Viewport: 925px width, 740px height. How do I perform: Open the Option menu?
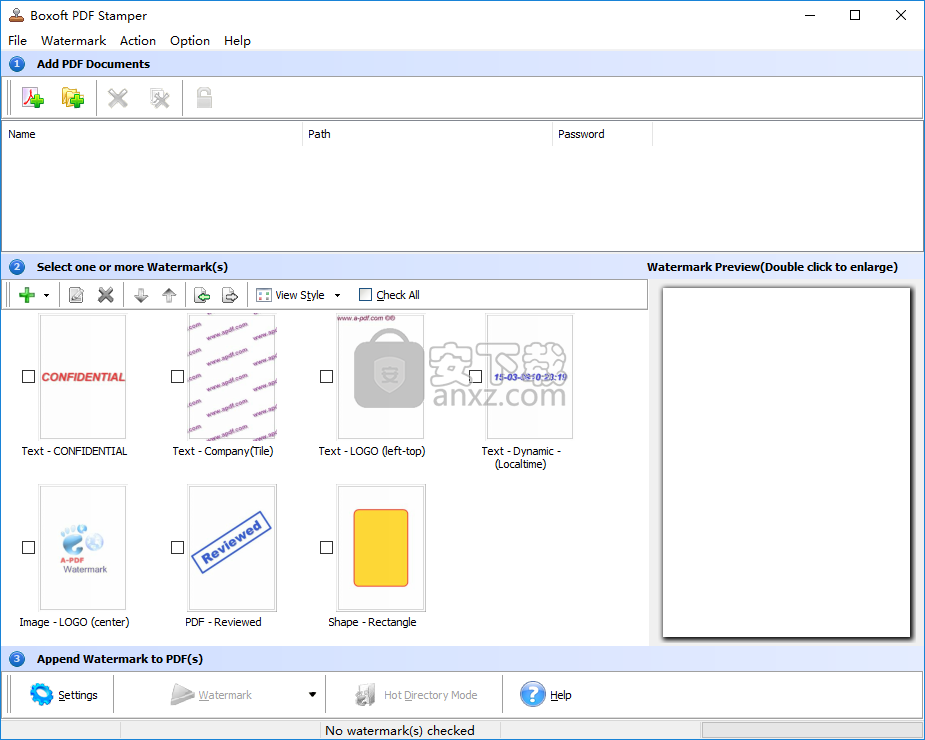point(190,41)
